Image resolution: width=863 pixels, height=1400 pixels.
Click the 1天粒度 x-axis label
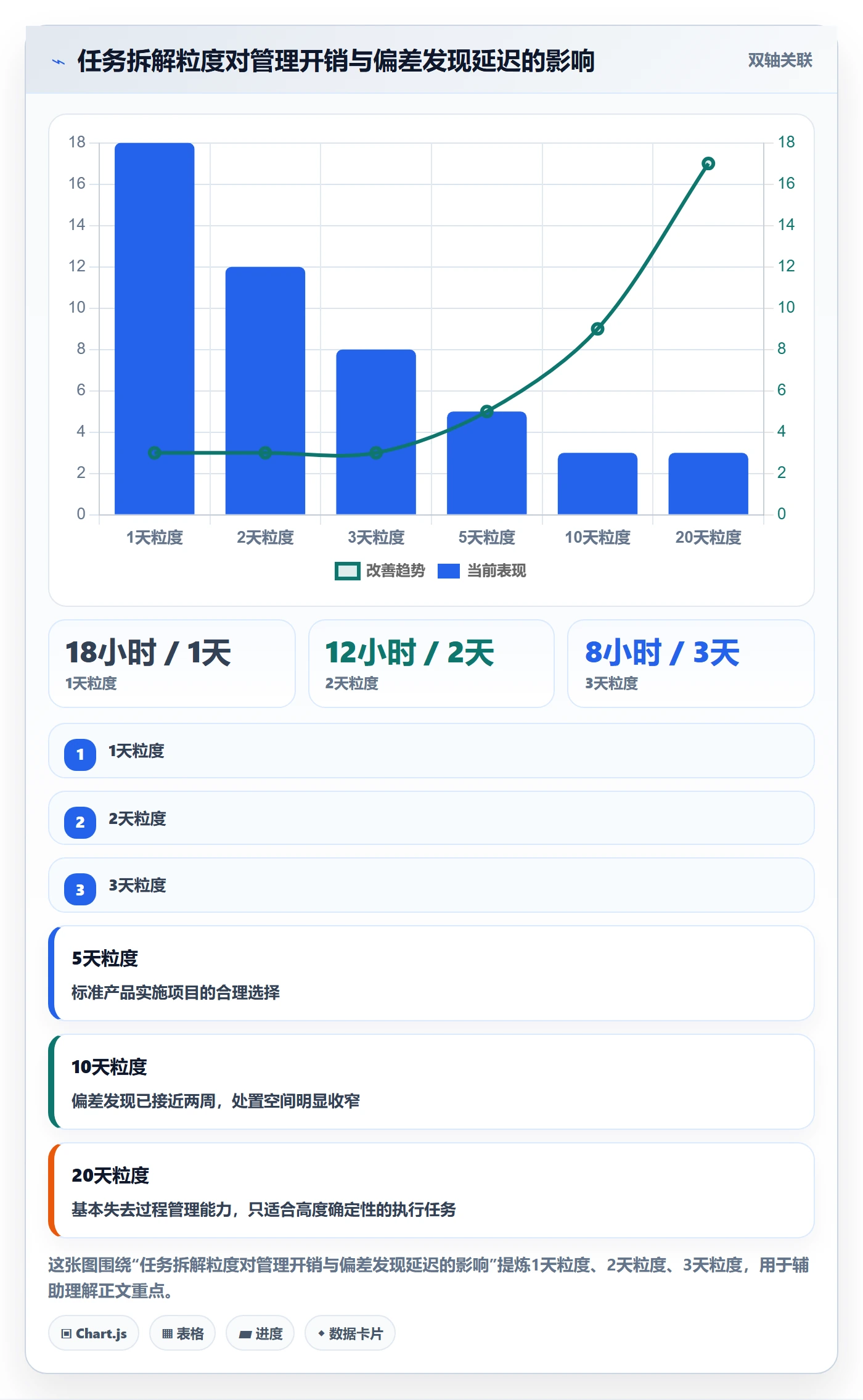tap(155, 538)
